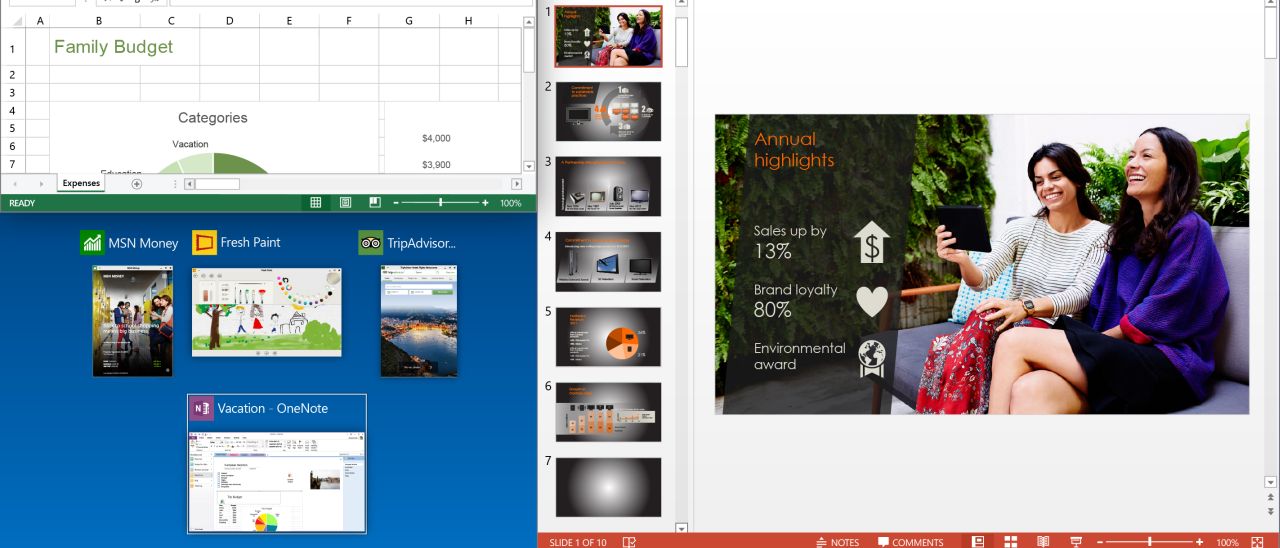The image size is (1280, 548).
Task: Click the $3,900 axis label
Action: click(x=436, y=165)
